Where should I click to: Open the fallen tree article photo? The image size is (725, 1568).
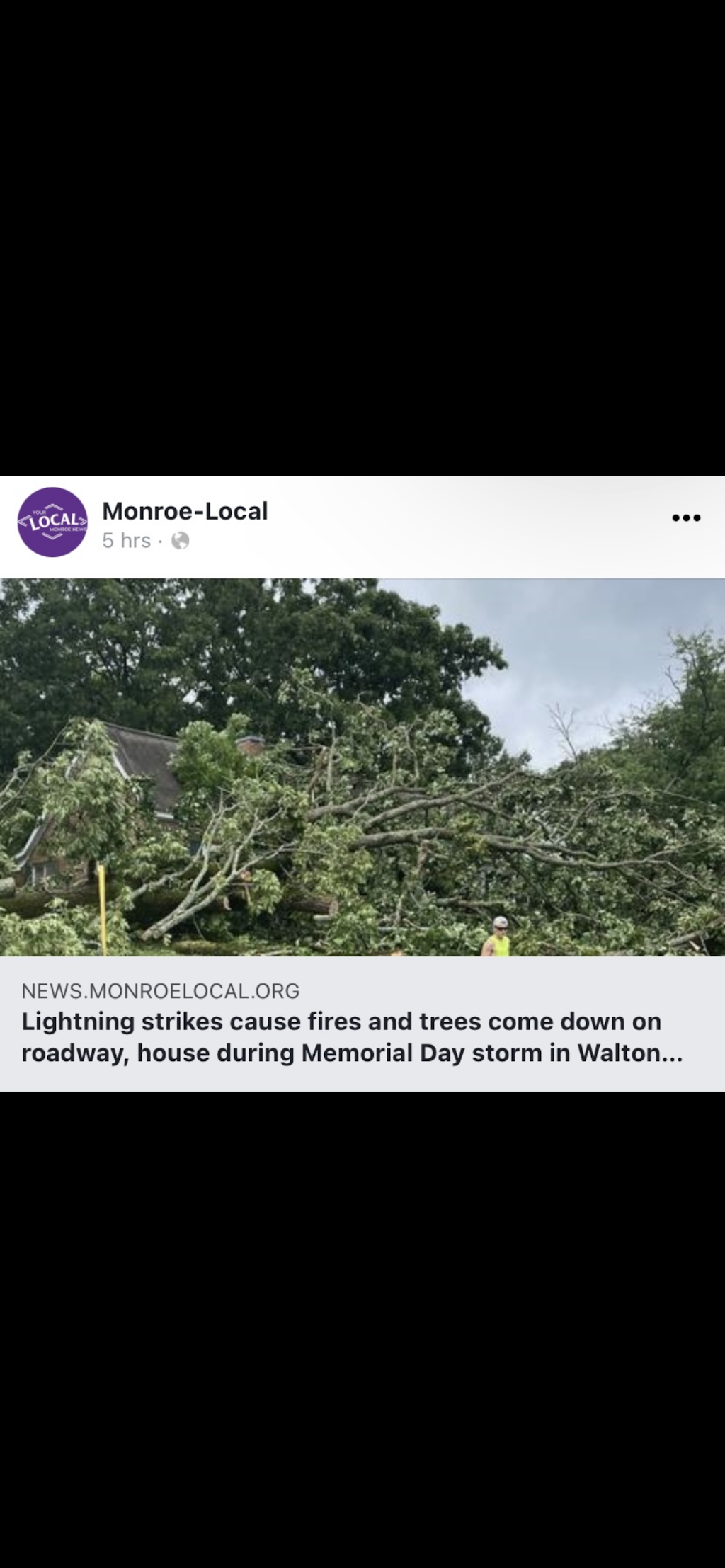pyautogui.click(x=362, y=767)
